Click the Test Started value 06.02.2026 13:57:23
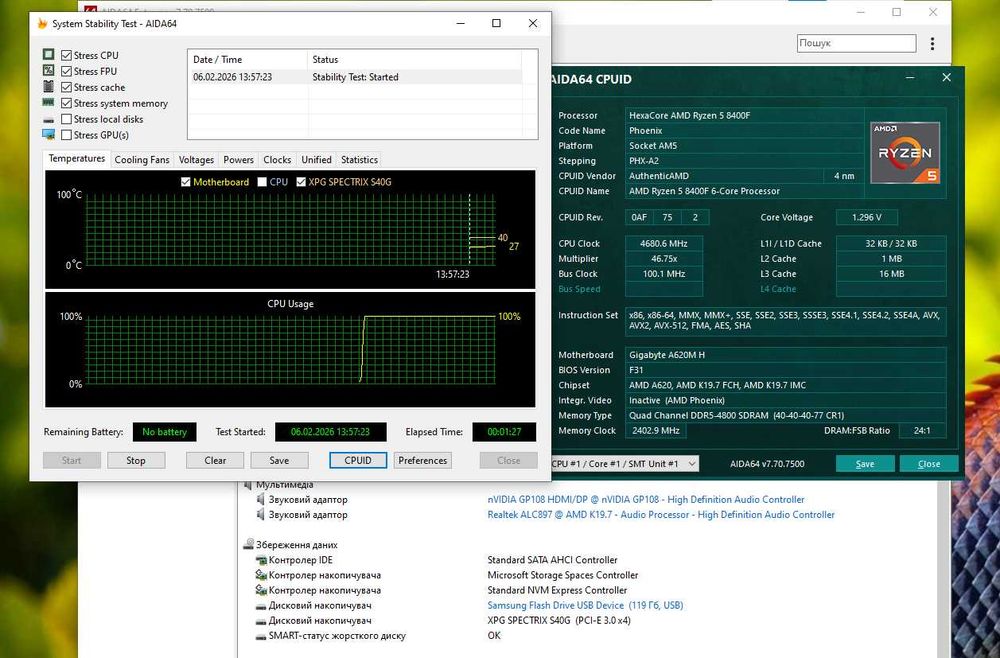Image resolution: width=1000 pixels, height=658 pixels. tap(330, 432)
